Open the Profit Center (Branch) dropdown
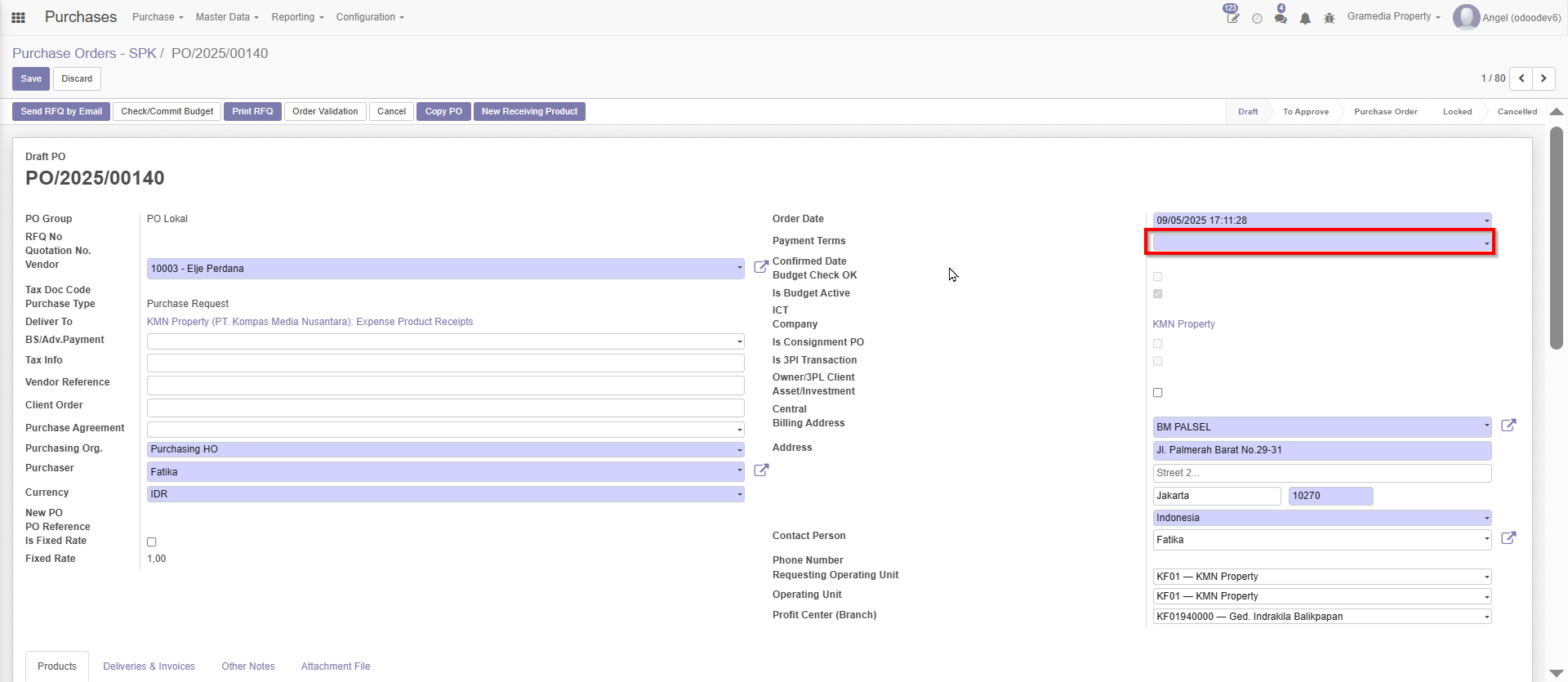 pos(1322,617)
